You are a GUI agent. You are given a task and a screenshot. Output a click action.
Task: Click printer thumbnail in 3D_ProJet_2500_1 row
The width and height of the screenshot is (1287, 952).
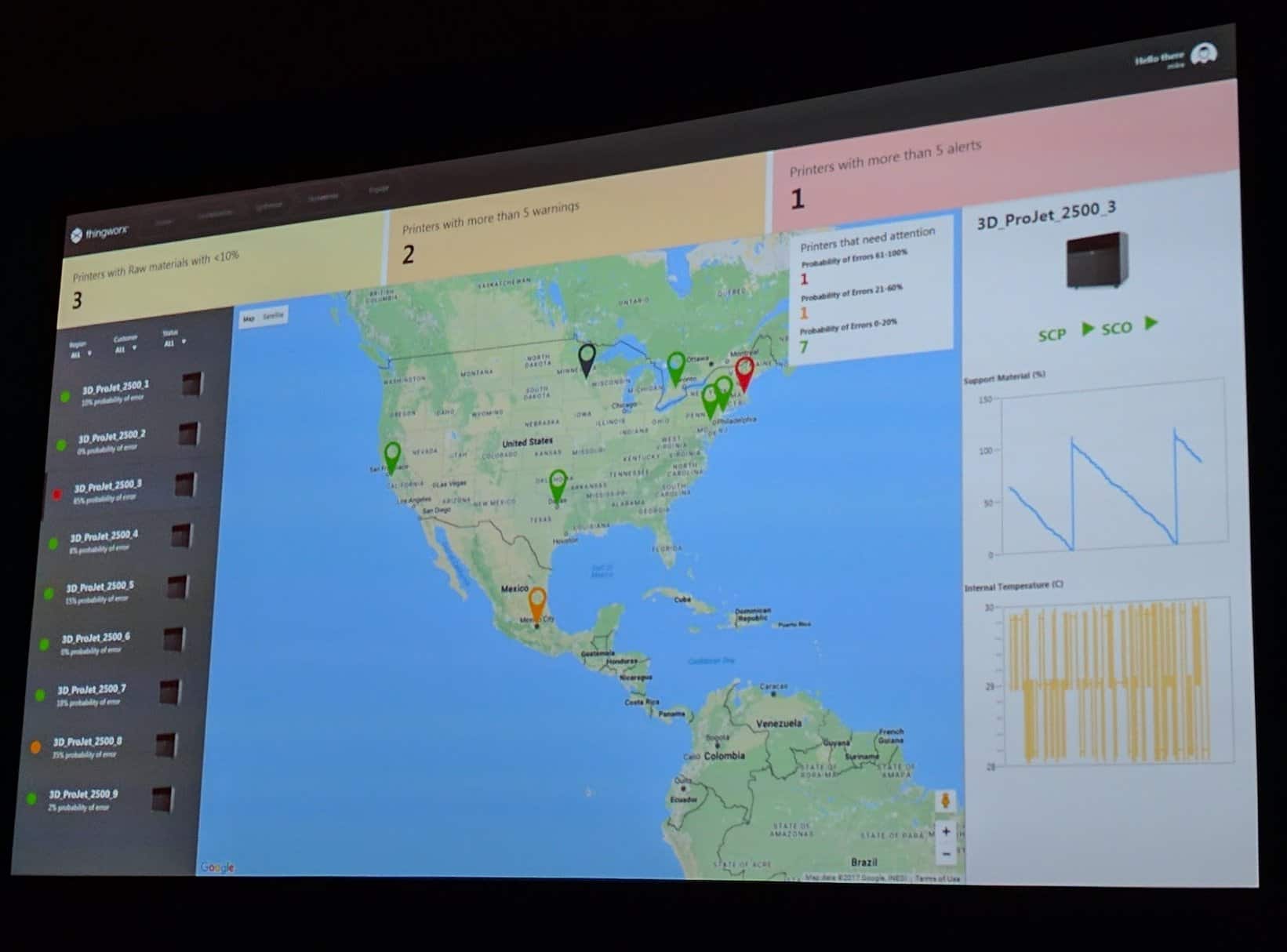click(x=193, y=384)
